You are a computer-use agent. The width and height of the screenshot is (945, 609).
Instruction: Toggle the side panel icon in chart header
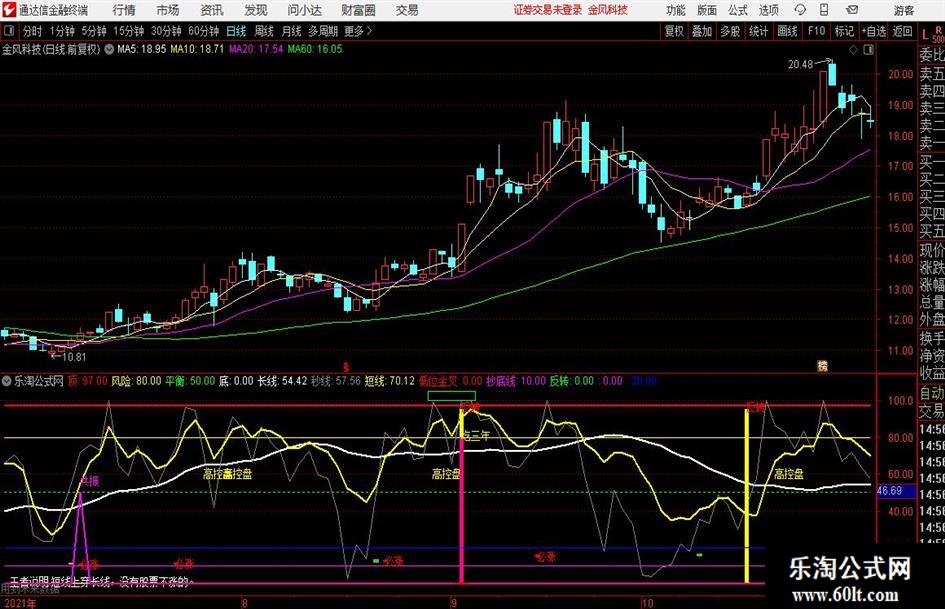868,50
